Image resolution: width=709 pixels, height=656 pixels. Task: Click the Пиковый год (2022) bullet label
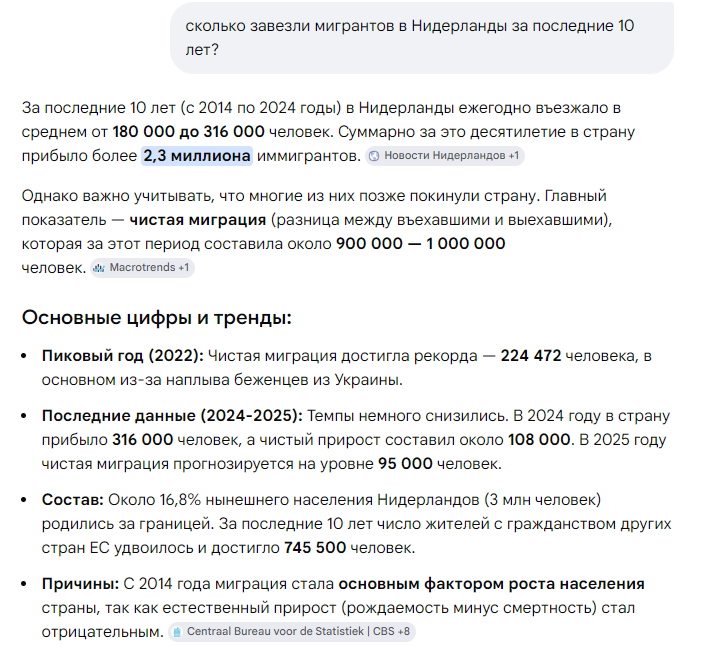pyautogui.click(x=123, y=356)
